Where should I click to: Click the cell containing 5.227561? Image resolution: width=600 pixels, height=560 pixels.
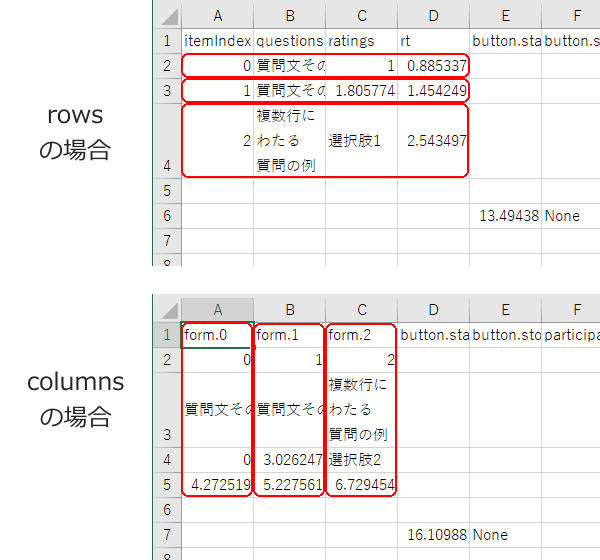pos(290,485)
